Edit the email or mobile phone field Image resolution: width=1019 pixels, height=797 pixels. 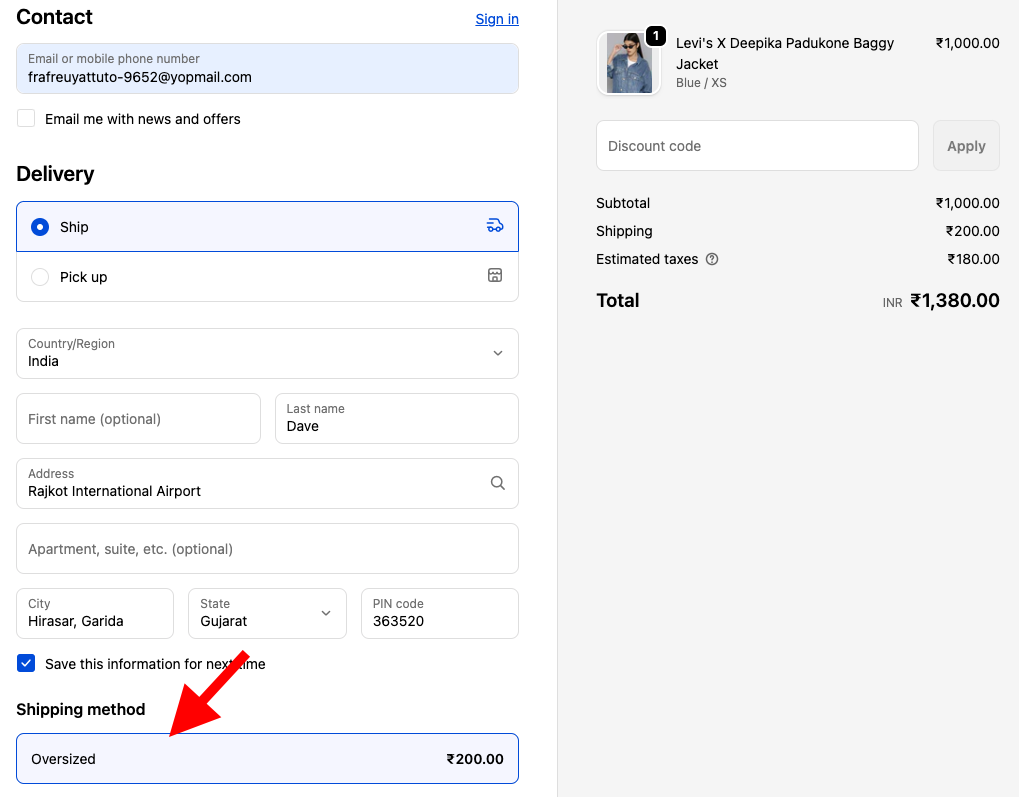tap(267, 69)
